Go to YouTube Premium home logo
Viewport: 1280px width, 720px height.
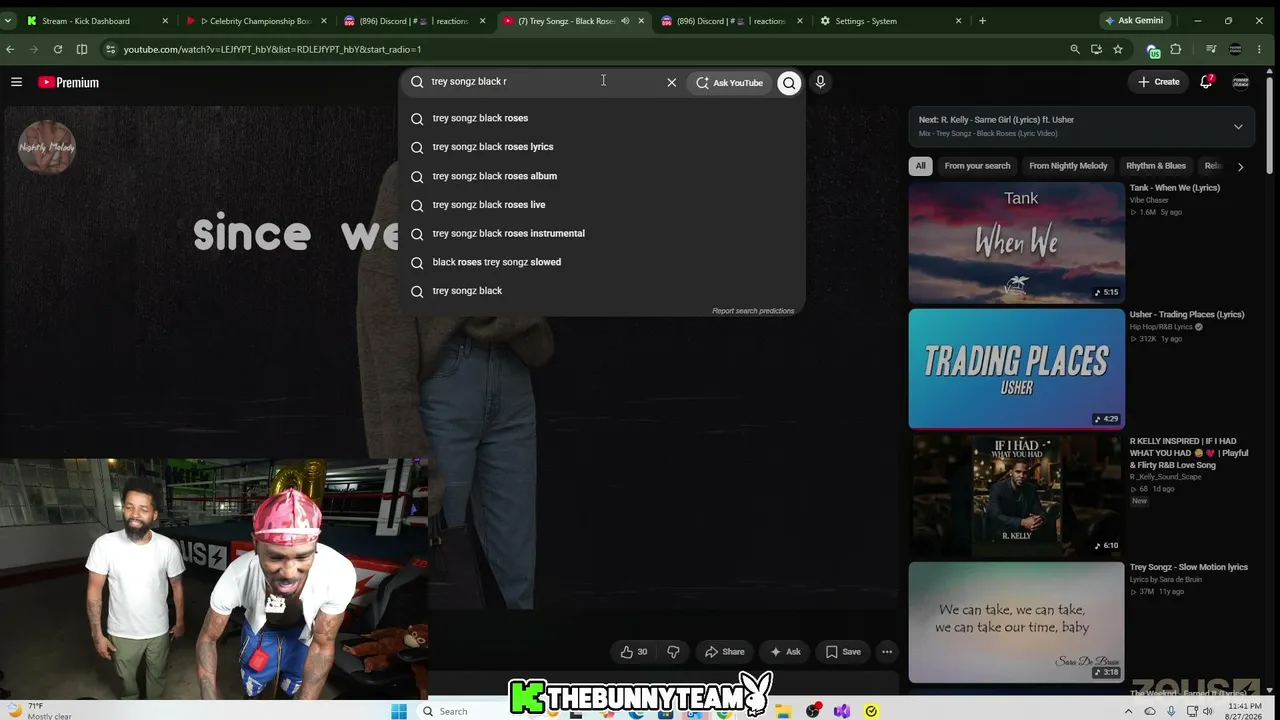pos(68,82)
